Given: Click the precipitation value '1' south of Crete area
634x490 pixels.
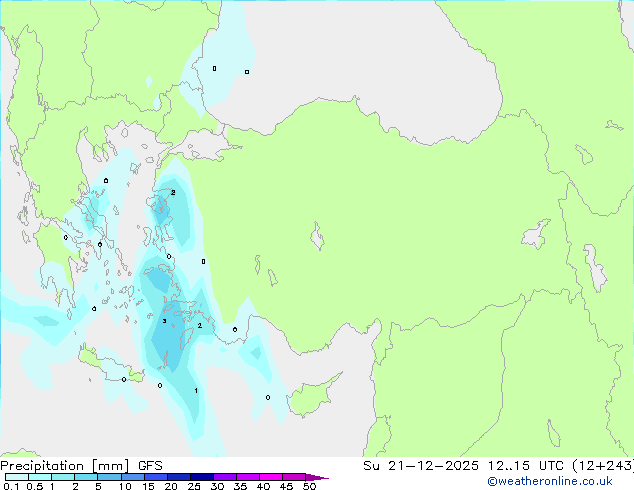Looking at the screenshot, I should (x=196, y=391).
